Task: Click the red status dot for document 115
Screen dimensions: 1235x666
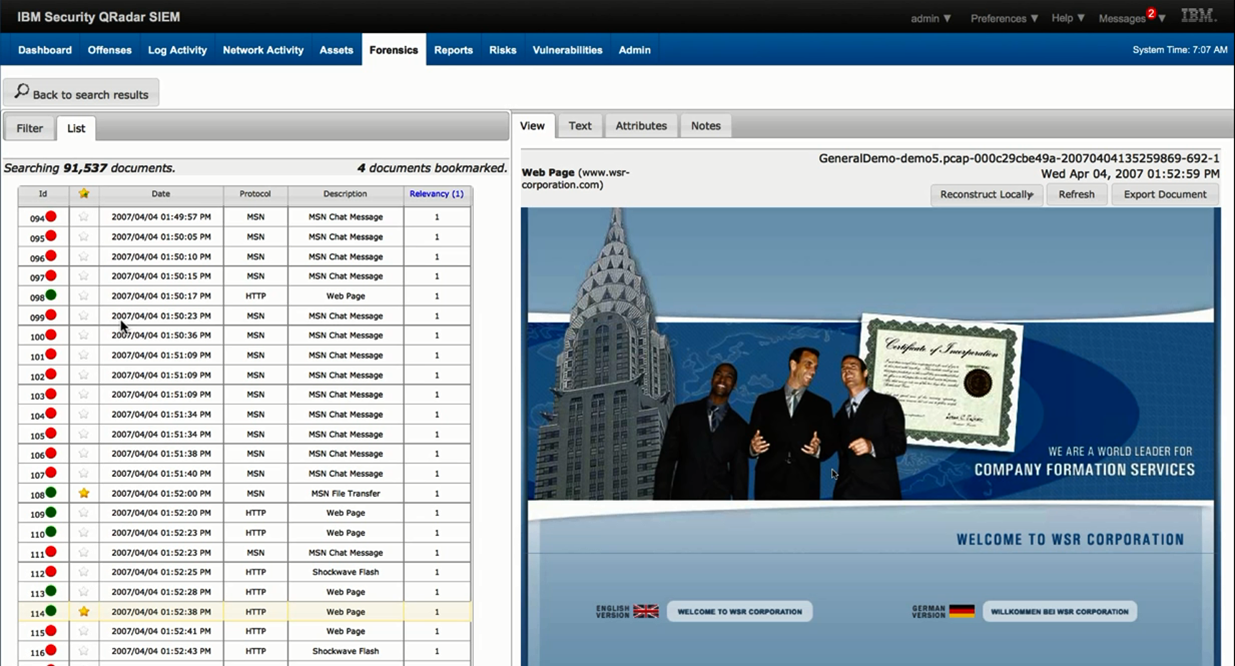Action: (x=51, y=631)
